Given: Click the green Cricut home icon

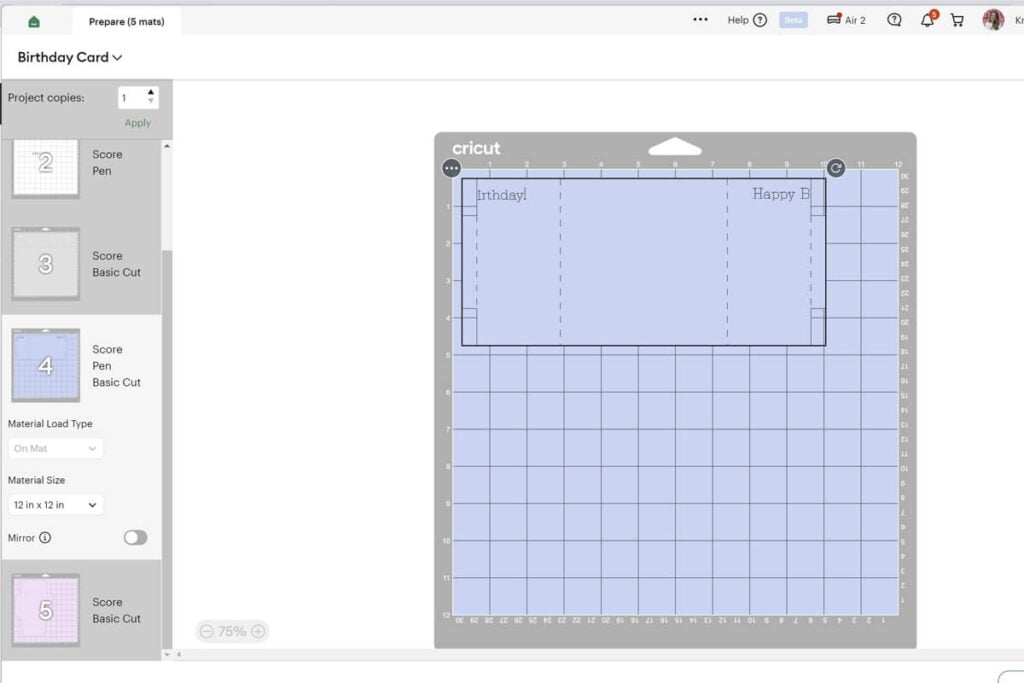Looking at the screenshot, I should pos(34,21).
